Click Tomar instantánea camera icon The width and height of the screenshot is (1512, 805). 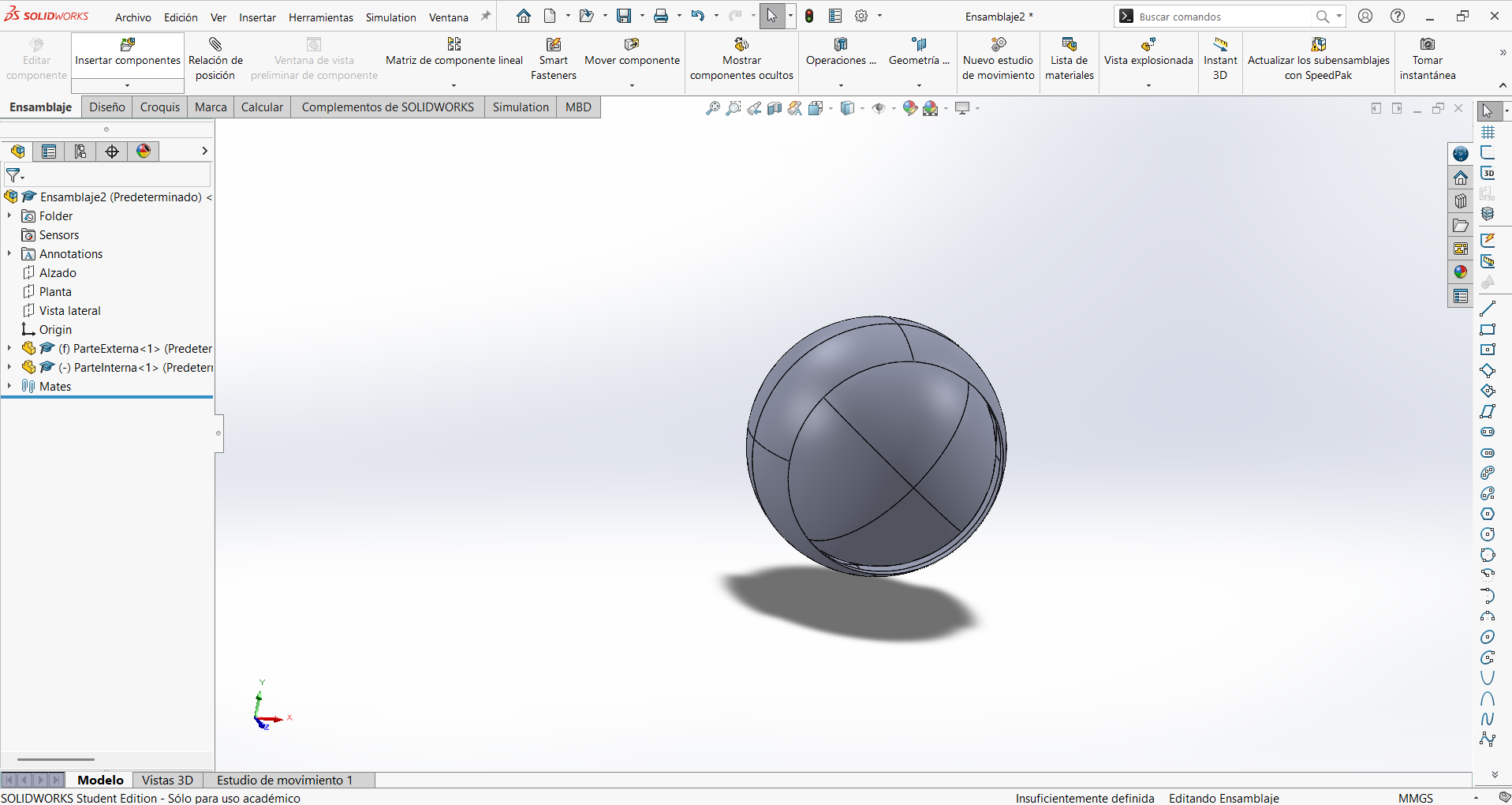pyautogui.click(x=1428, y=44)
